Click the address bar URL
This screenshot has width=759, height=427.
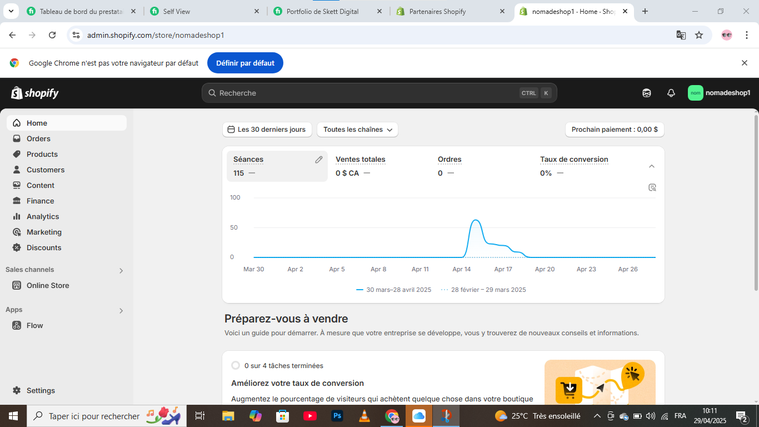pos(155,35)
